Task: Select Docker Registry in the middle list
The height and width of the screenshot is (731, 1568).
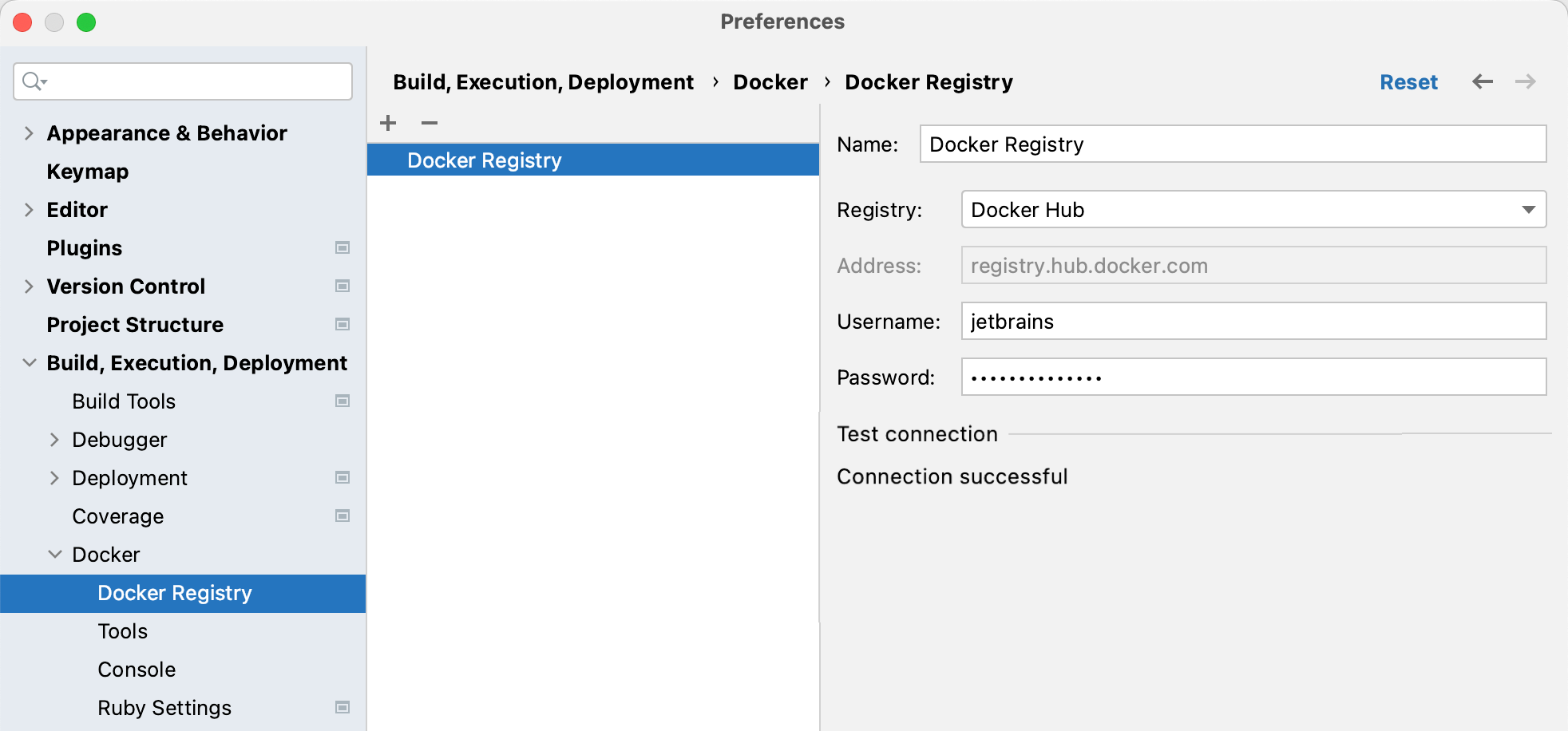Action: [x=485, y=160]
